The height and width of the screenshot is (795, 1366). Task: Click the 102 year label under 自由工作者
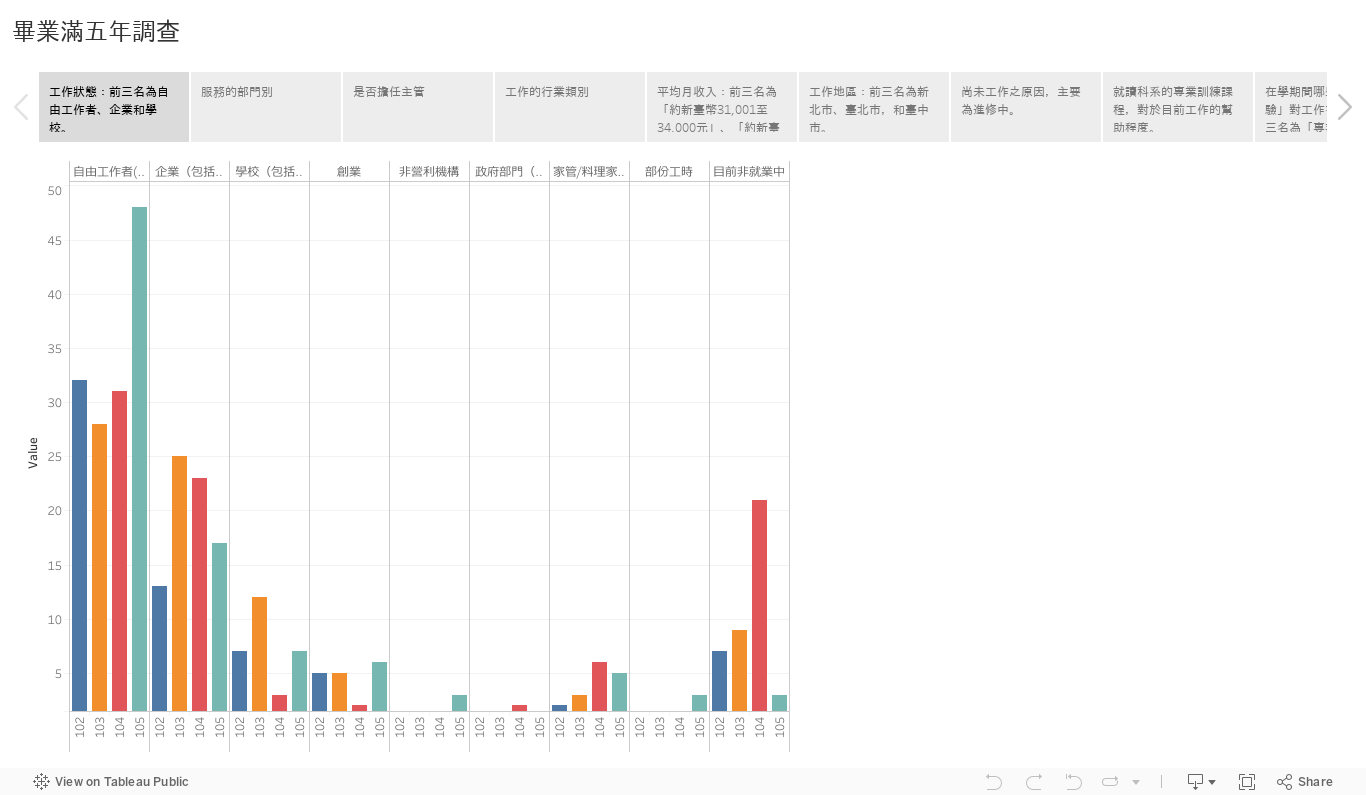(79, 727)
